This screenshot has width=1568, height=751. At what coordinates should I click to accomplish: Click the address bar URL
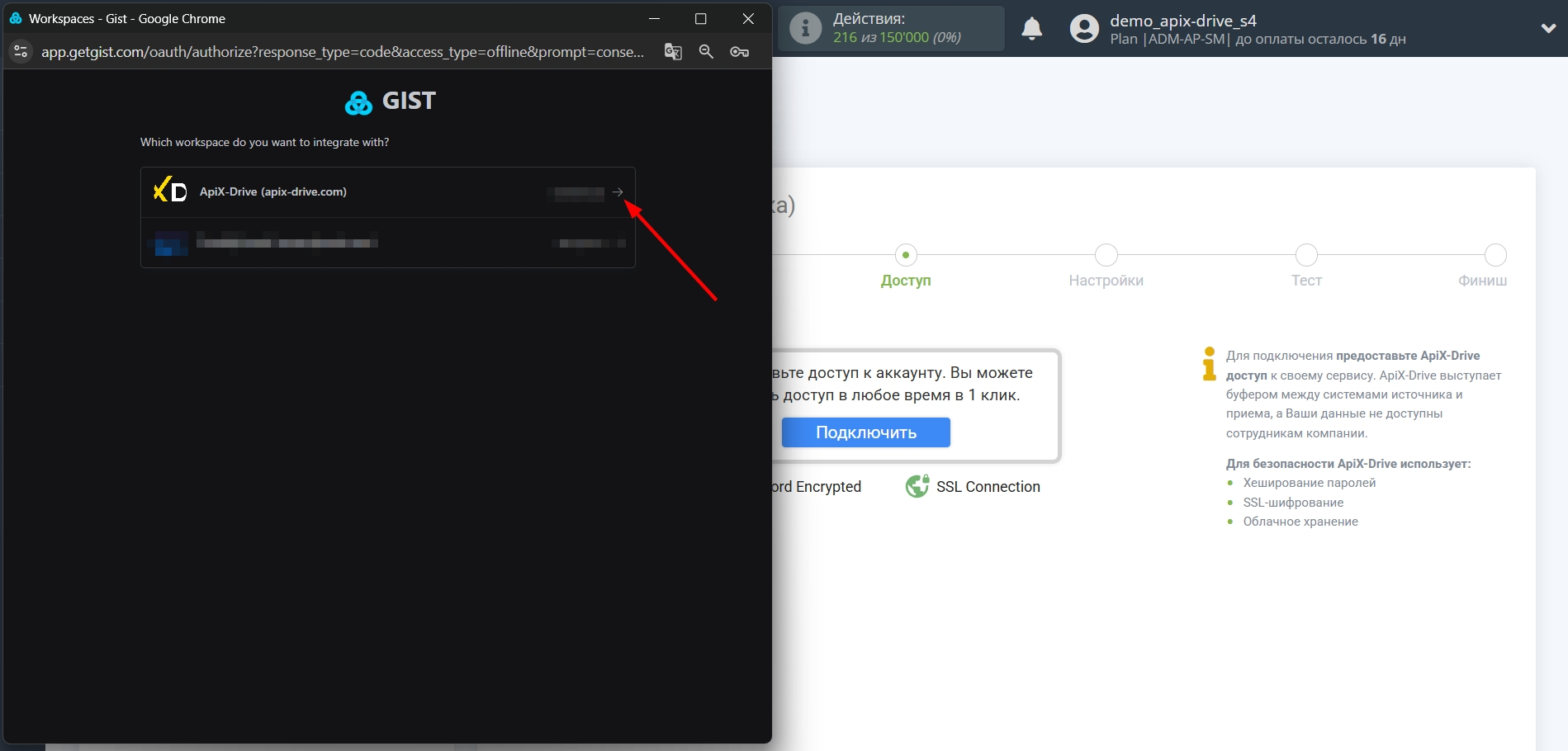click(343, 52)
